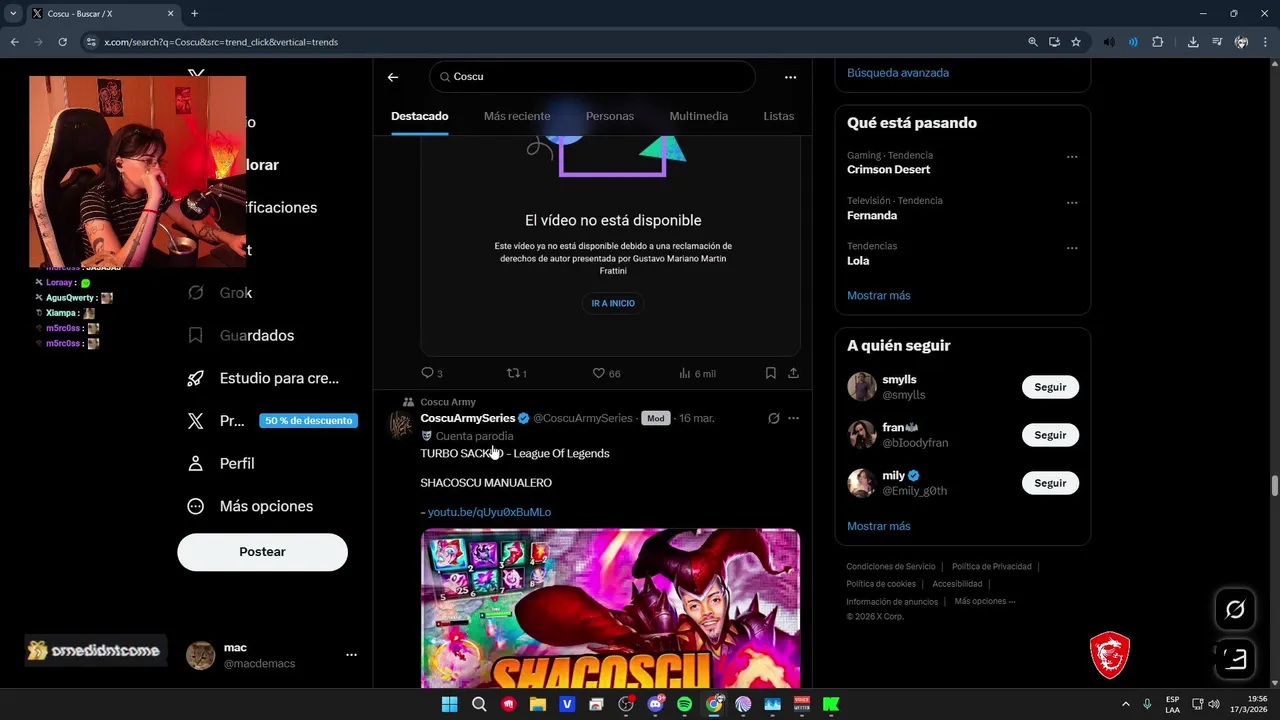Open Perfil in the left sidebar

click(221, 463)
